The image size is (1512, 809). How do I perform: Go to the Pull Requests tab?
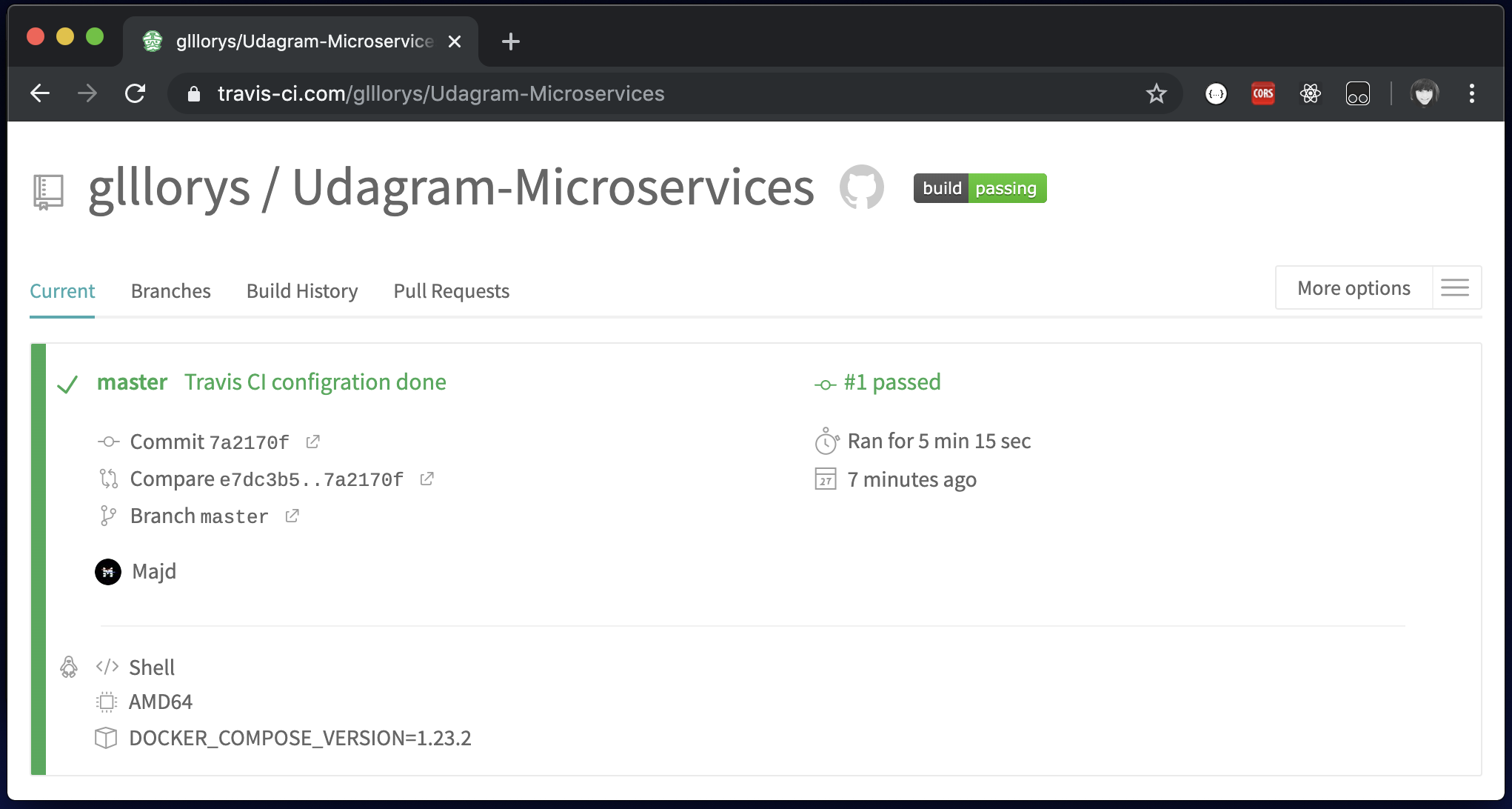[451, 291]
